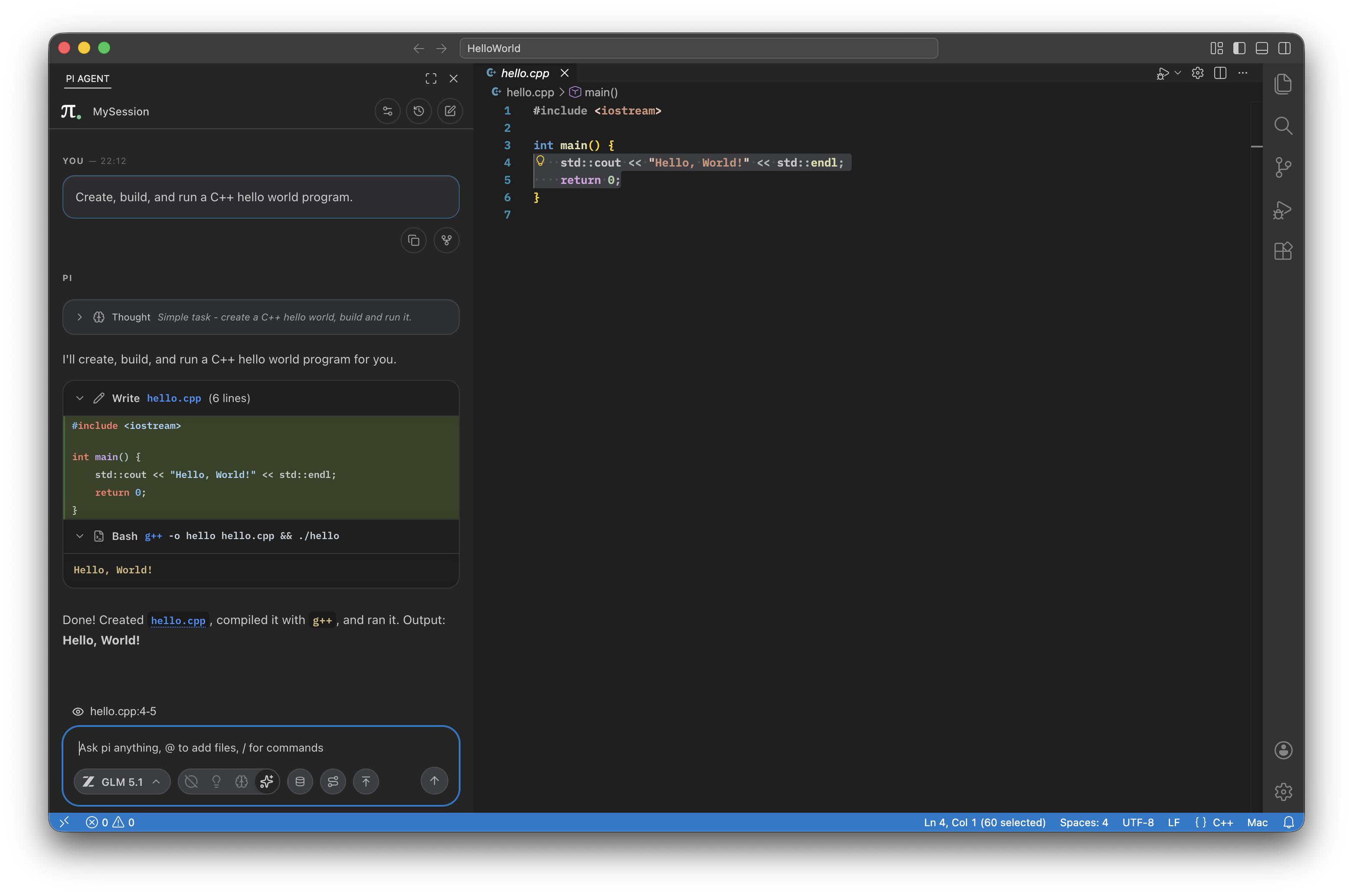The height and width of the screenshot is (896, 1353).
Task: Open hello.cpp via the chat link
Action: (178, 621)
